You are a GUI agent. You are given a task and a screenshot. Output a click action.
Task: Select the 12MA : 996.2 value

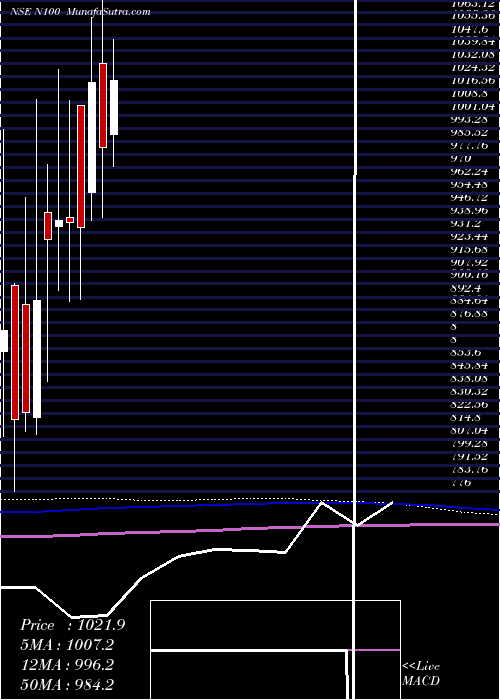click(x=67, y=665)
